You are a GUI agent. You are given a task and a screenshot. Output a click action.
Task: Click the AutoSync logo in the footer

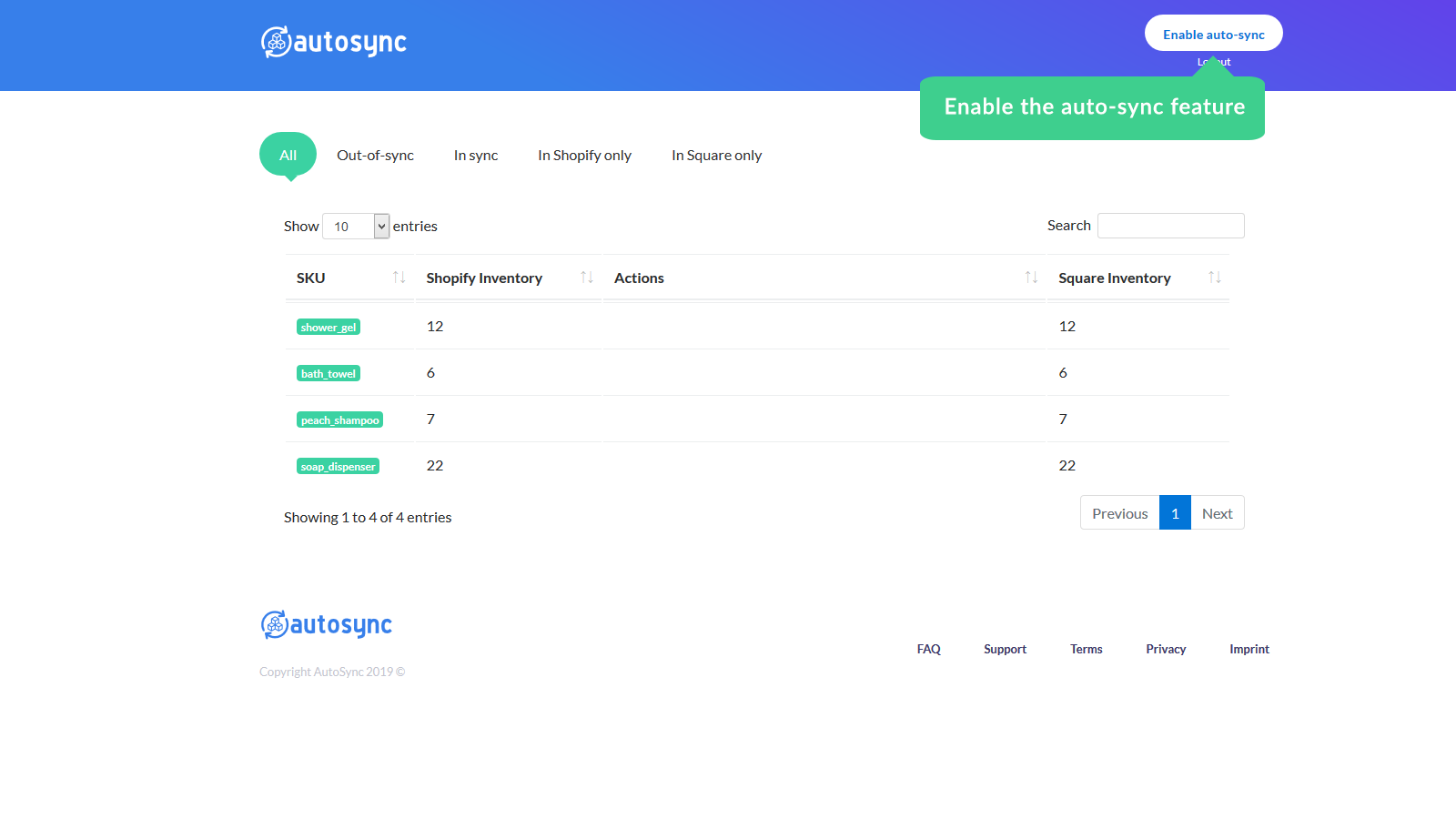(325, 624)
